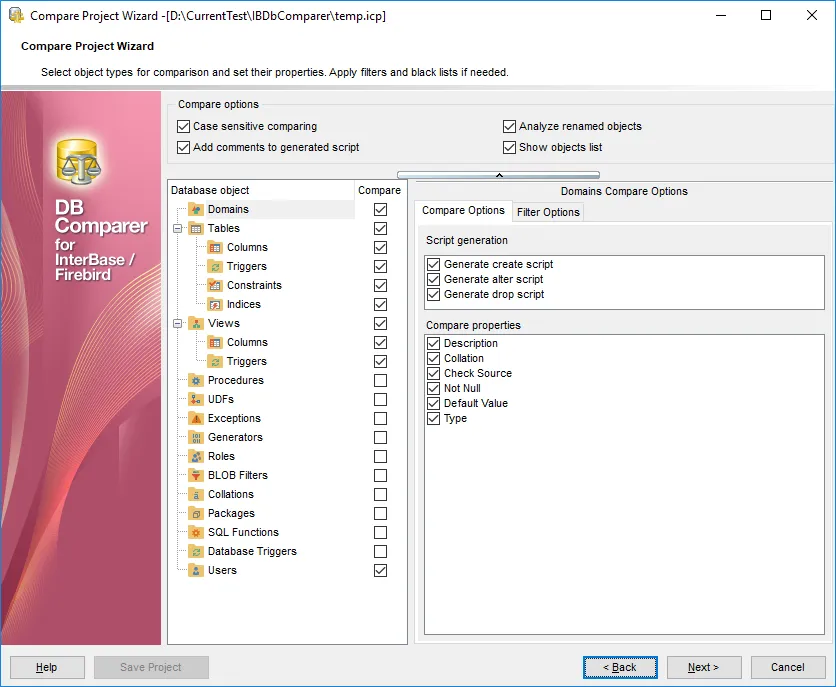Select the Database Triggers tree row
Image resolution: width=836 pixels, height=687 pixels.
(x=252, y=552)
